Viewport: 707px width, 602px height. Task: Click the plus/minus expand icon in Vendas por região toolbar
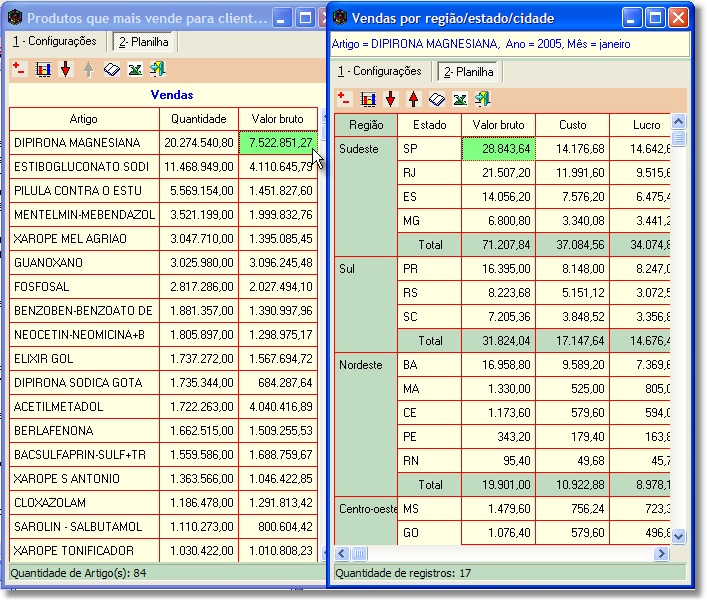point(344,99)
